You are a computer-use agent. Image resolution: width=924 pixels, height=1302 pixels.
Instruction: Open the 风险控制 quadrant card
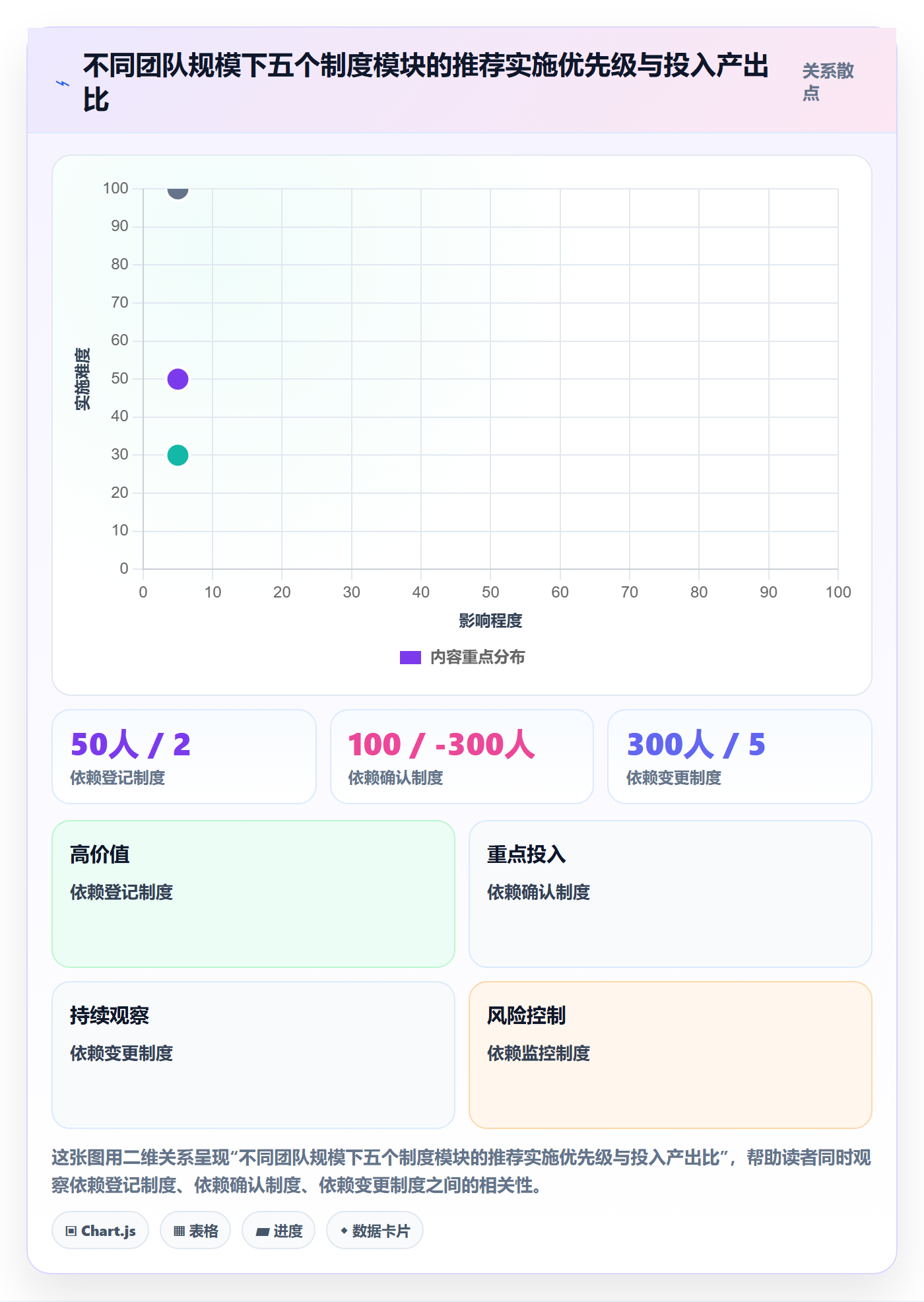671,1055
